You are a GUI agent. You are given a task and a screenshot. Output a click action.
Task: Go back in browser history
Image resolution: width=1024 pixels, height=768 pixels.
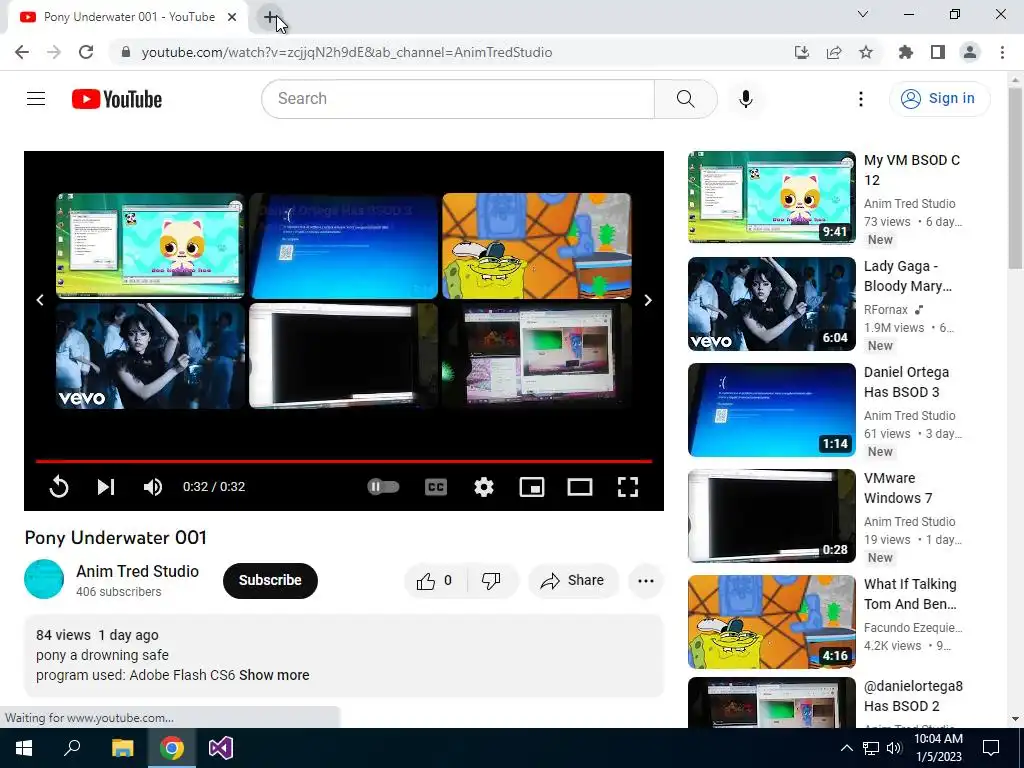coord(22,52)
